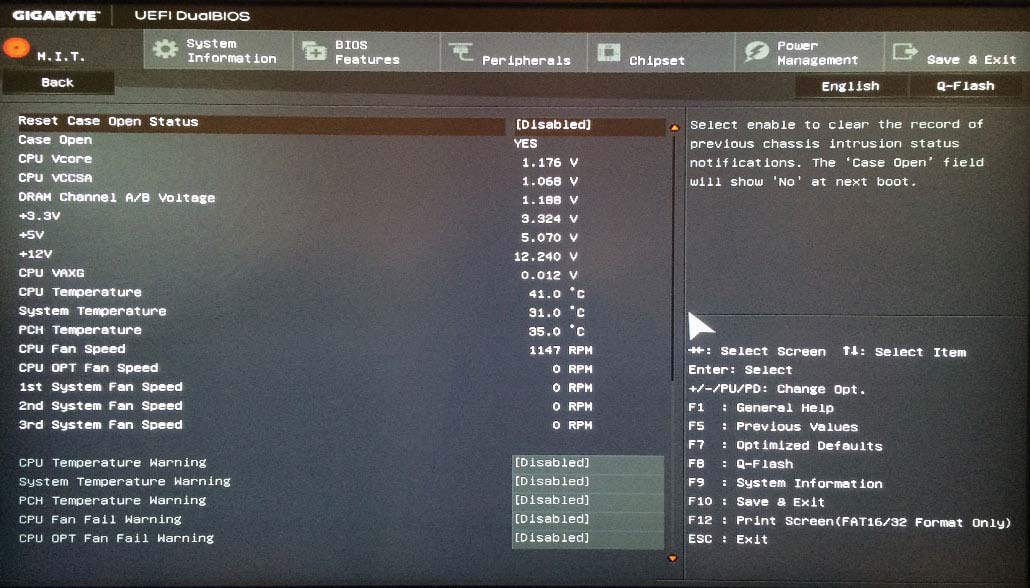
Task: Click the F9 System Information help line
Action: (x=785, y=483)
